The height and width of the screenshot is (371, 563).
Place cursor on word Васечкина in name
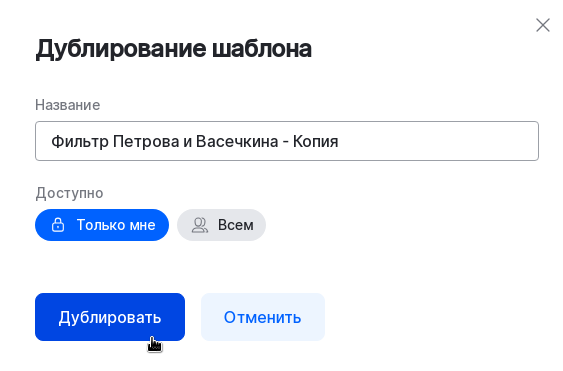pyautogui.click(x=237, y=142)
